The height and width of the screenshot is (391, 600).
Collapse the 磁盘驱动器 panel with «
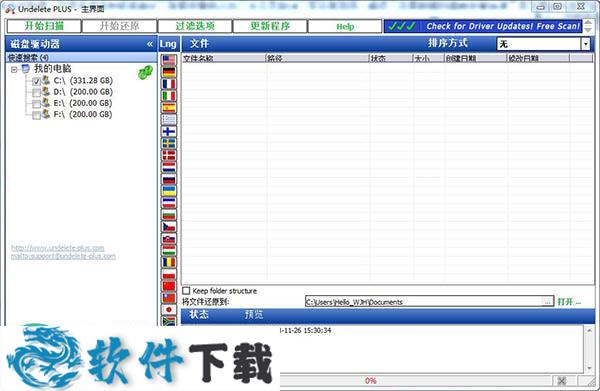pyautogui.click(x=150, y=44)
